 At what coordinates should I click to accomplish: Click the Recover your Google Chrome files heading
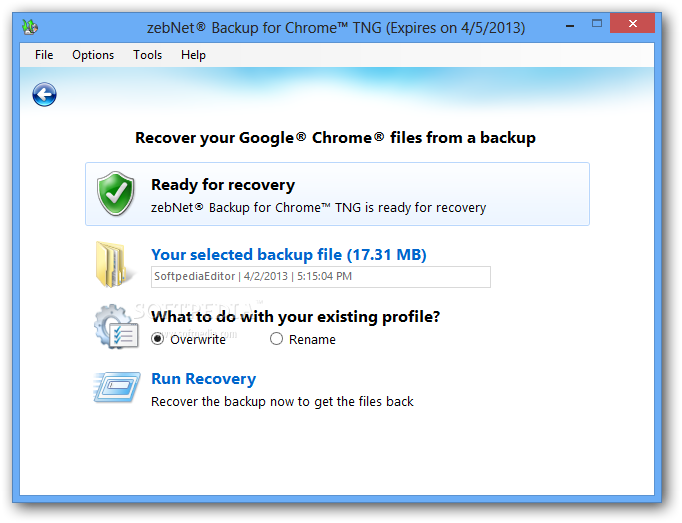(x=335, y=138)
